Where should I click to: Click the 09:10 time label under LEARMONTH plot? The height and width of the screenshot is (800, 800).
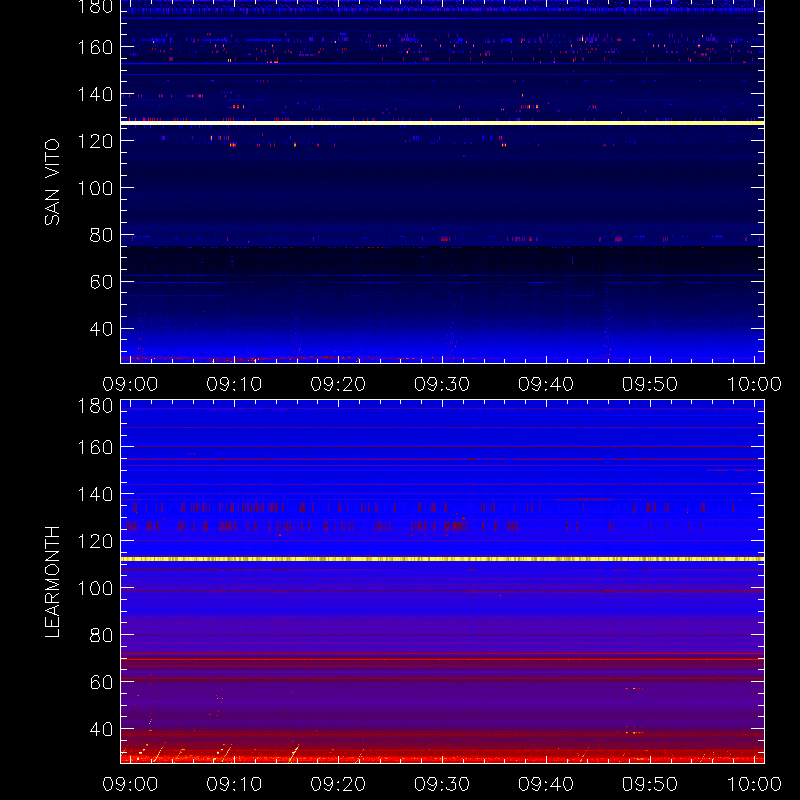pyautogui.click(x=234, y=784)
